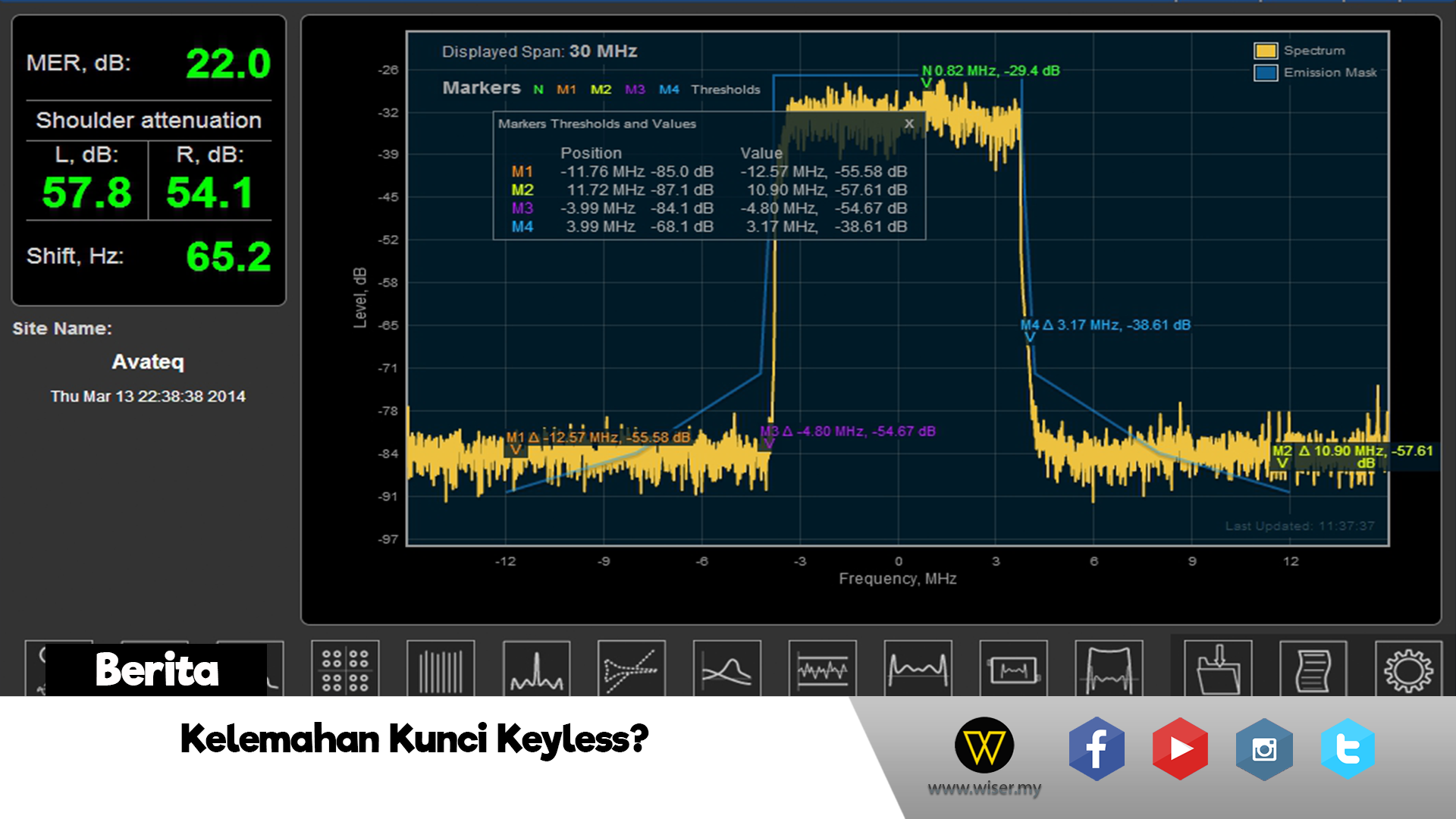This screenshot has height=819, width=1456.
Task: Click the M1 row in markers table
Action: click(709, 172)
